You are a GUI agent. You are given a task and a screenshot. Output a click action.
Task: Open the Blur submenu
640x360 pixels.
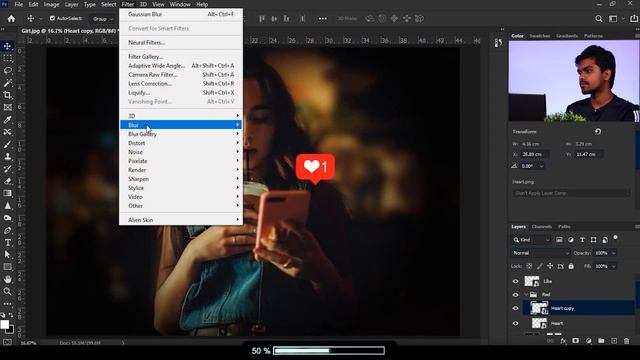(181, 125)
